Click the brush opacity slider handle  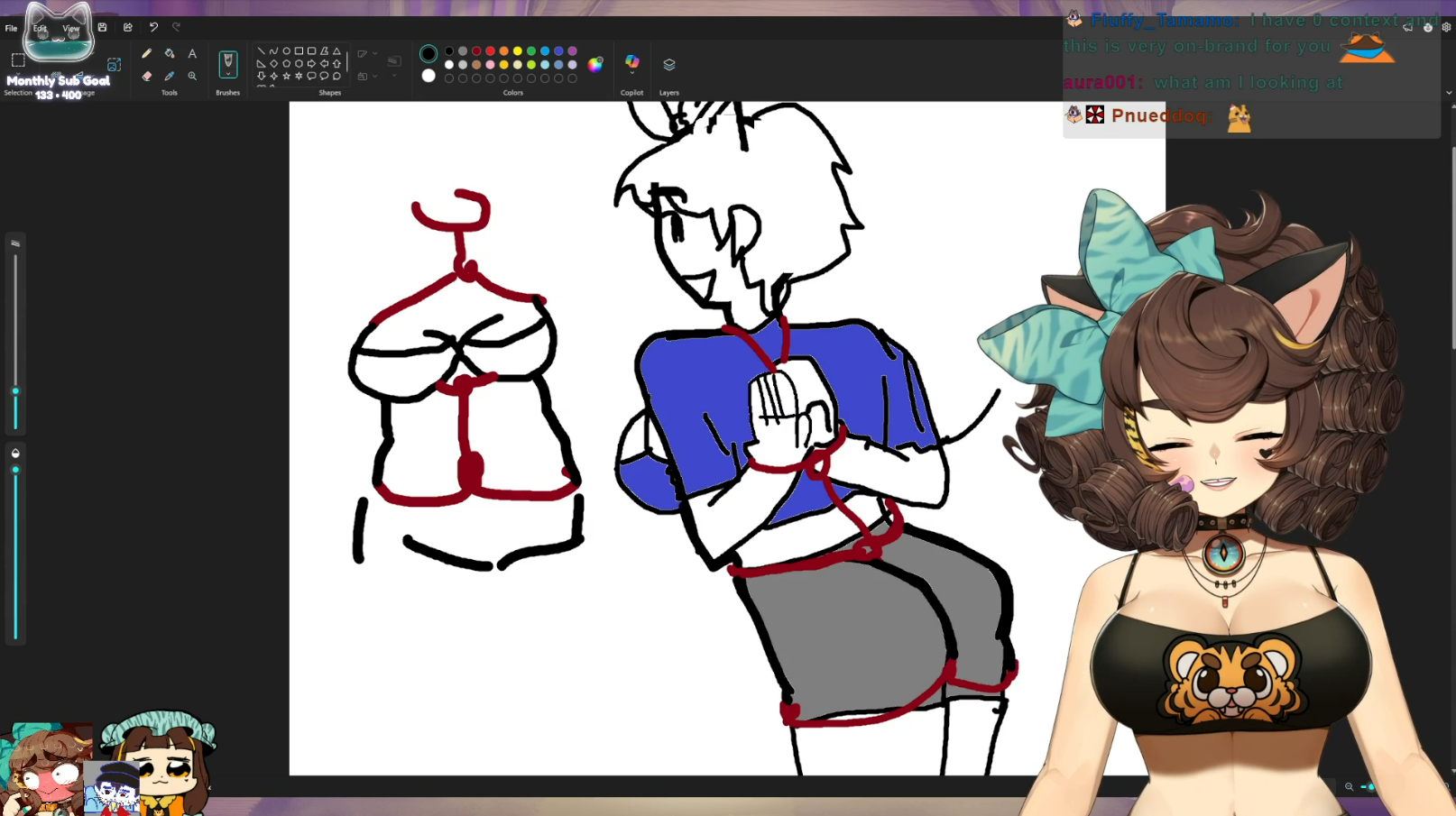coord(15,470)
